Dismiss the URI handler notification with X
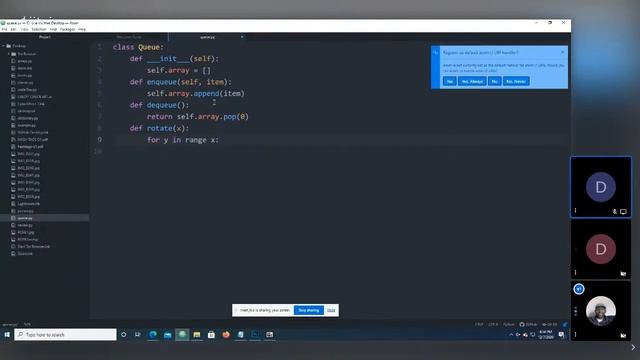 click(562, 52)
